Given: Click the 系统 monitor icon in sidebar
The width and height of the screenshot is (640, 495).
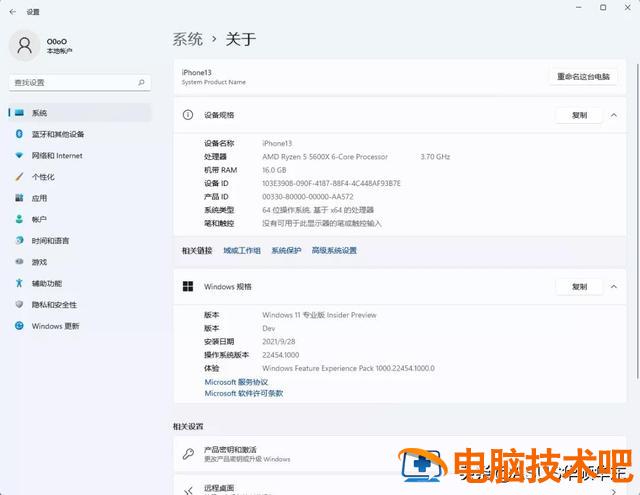Looking at the screenshot, I should point(19,113).
